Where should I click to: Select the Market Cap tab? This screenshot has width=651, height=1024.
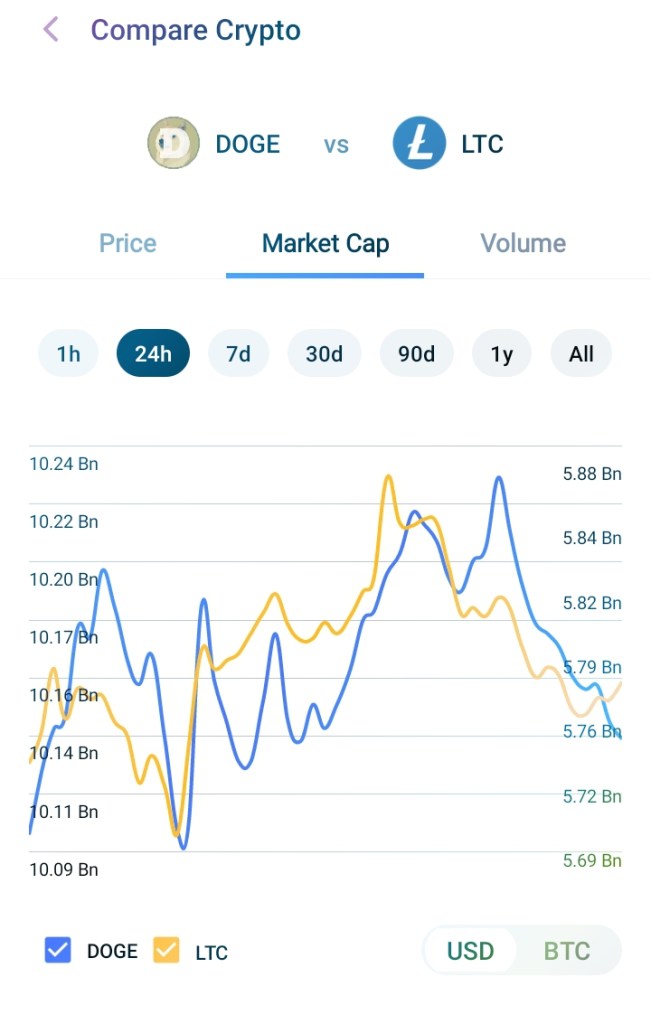[325, 243]
